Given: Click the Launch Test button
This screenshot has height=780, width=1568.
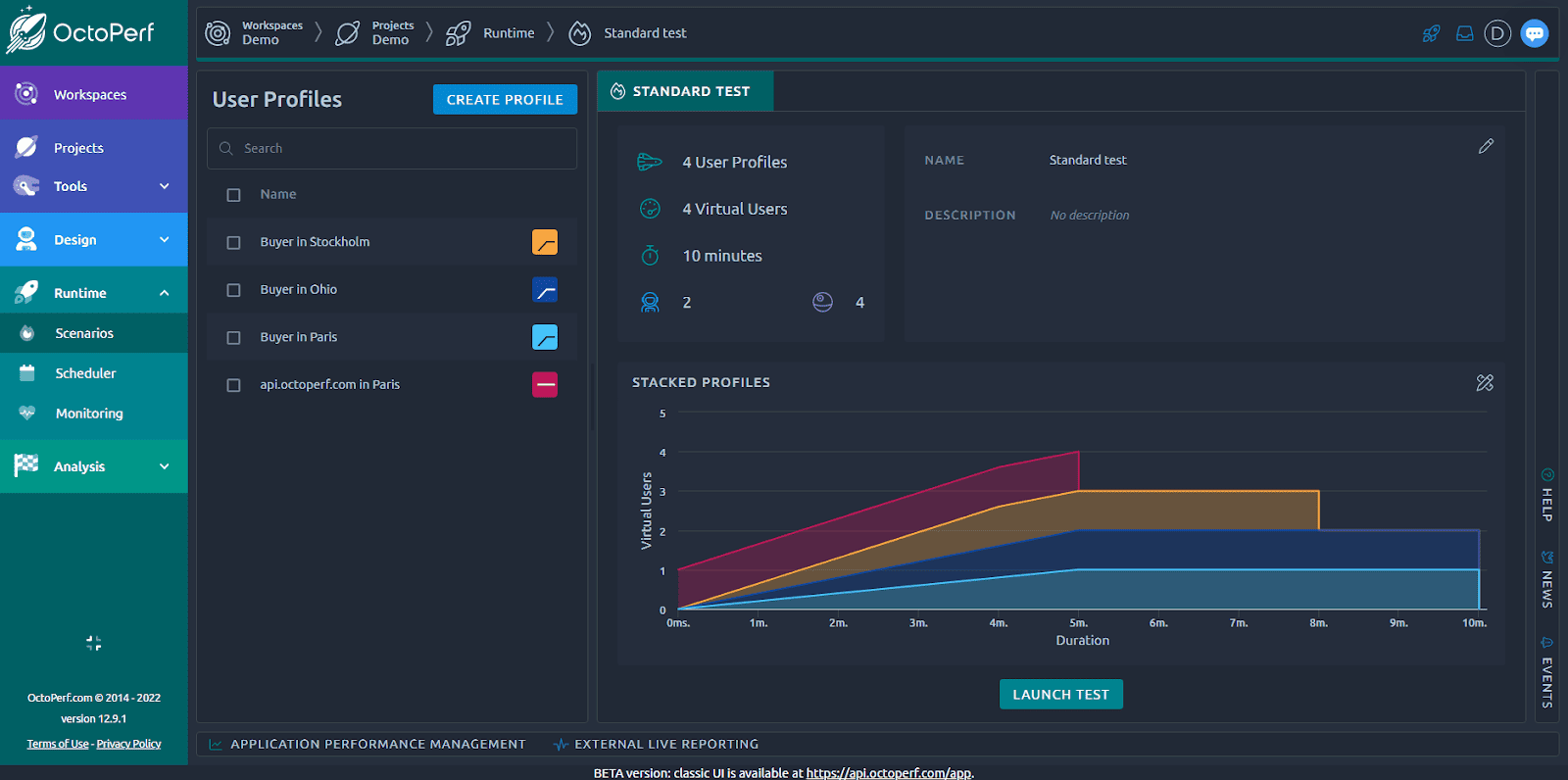Looking at the screenshot, I should (1061, 694).
